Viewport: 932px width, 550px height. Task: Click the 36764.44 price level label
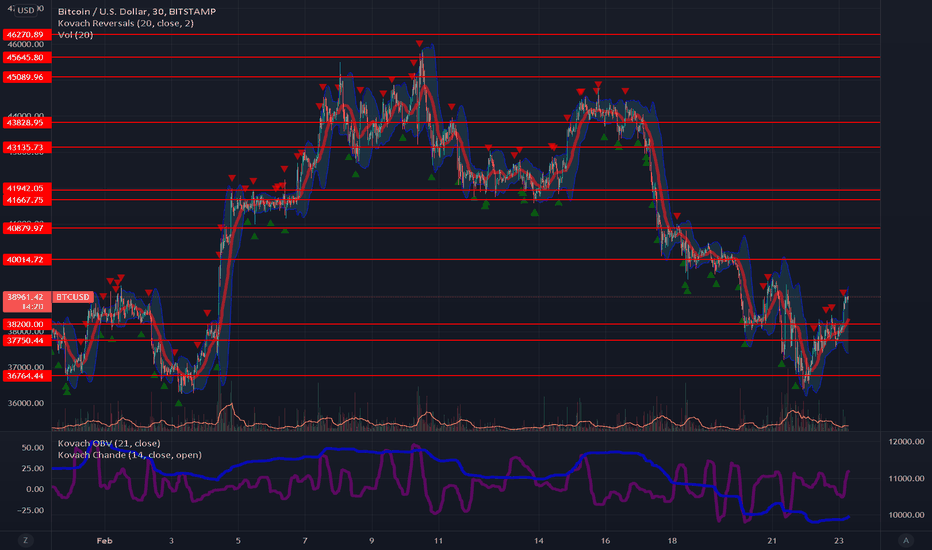pyautogui.click(x=27, y=376)
